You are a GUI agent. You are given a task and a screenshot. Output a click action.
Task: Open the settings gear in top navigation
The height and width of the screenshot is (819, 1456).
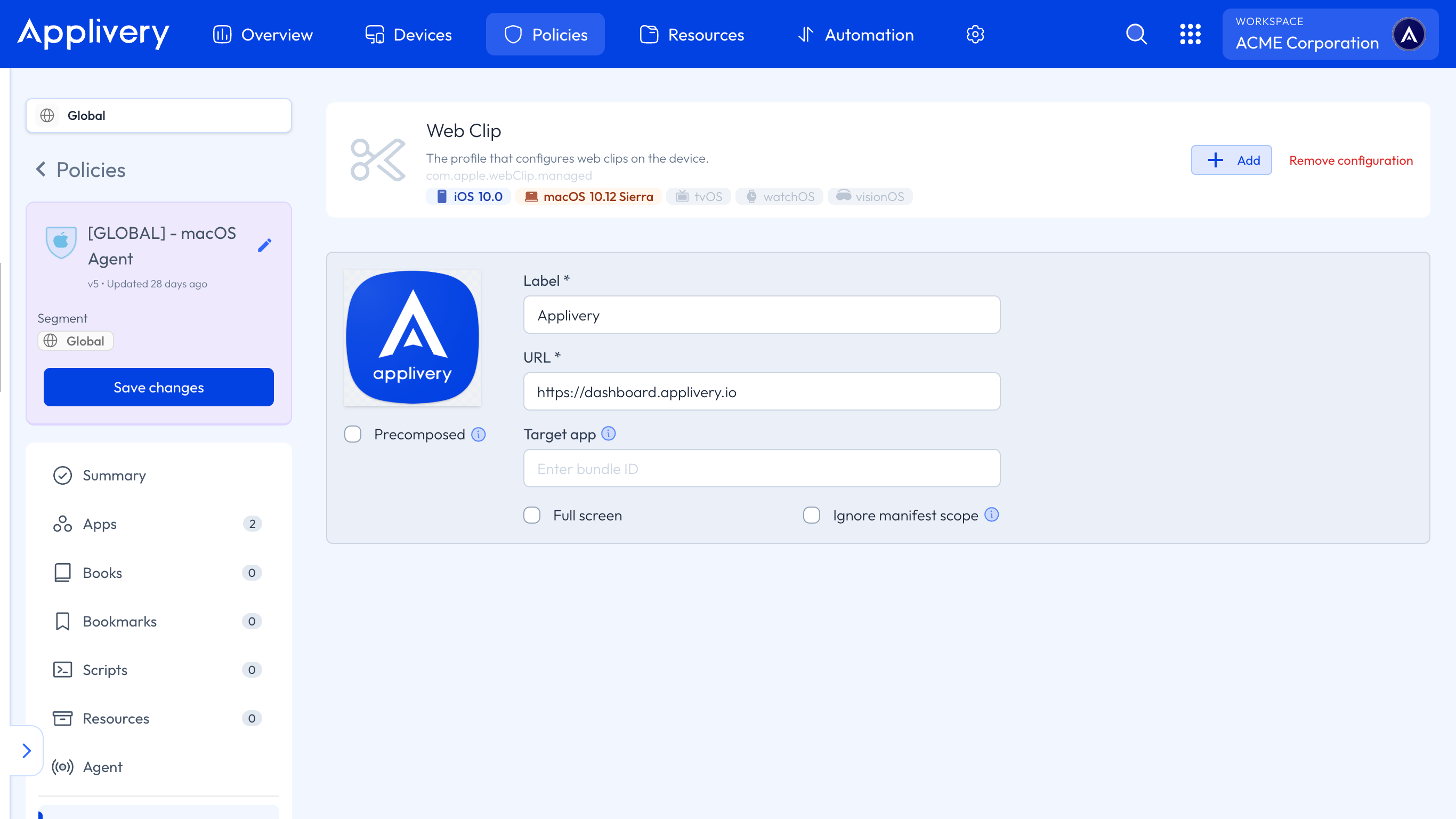tap(975, 35)
